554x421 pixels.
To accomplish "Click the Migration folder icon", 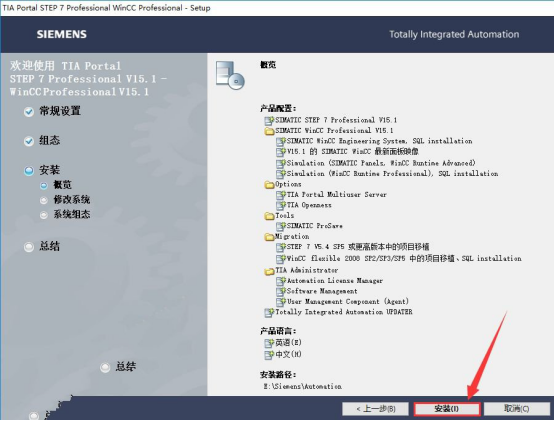I will click(x=269, y=236).
